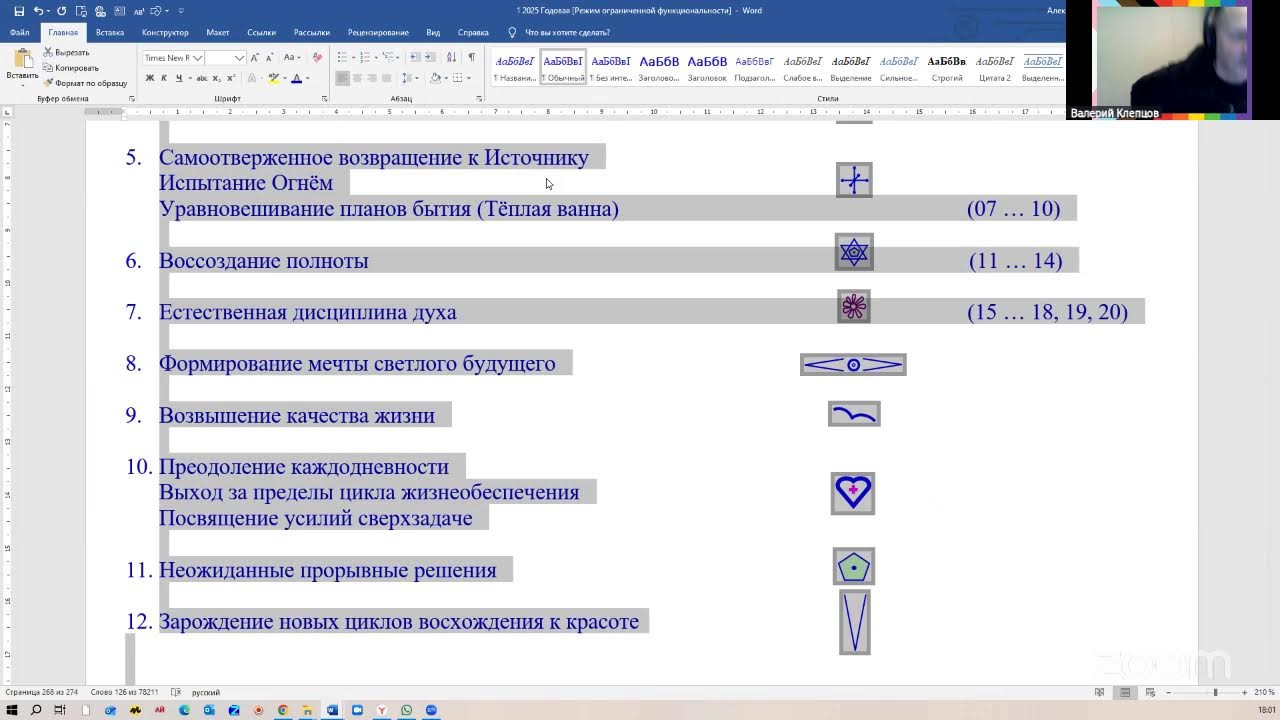Image resolution: width=1280 pixels, height=720 pixels.
Task: Switch to the Конструктор tab
Action: pos(165,32)
